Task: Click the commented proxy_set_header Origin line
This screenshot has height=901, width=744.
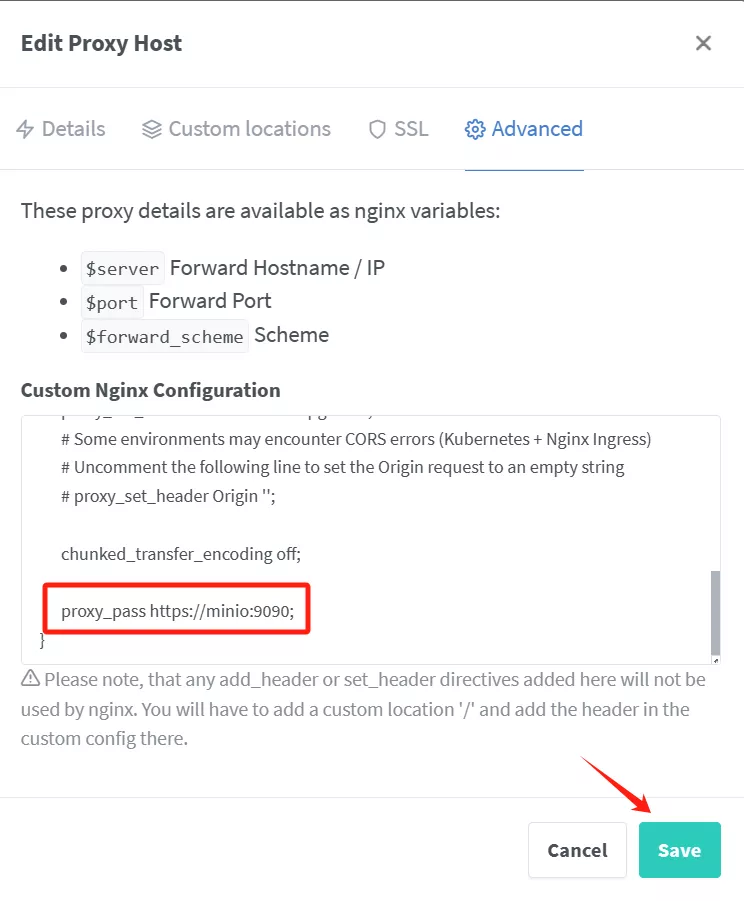Action: [167, 496]
